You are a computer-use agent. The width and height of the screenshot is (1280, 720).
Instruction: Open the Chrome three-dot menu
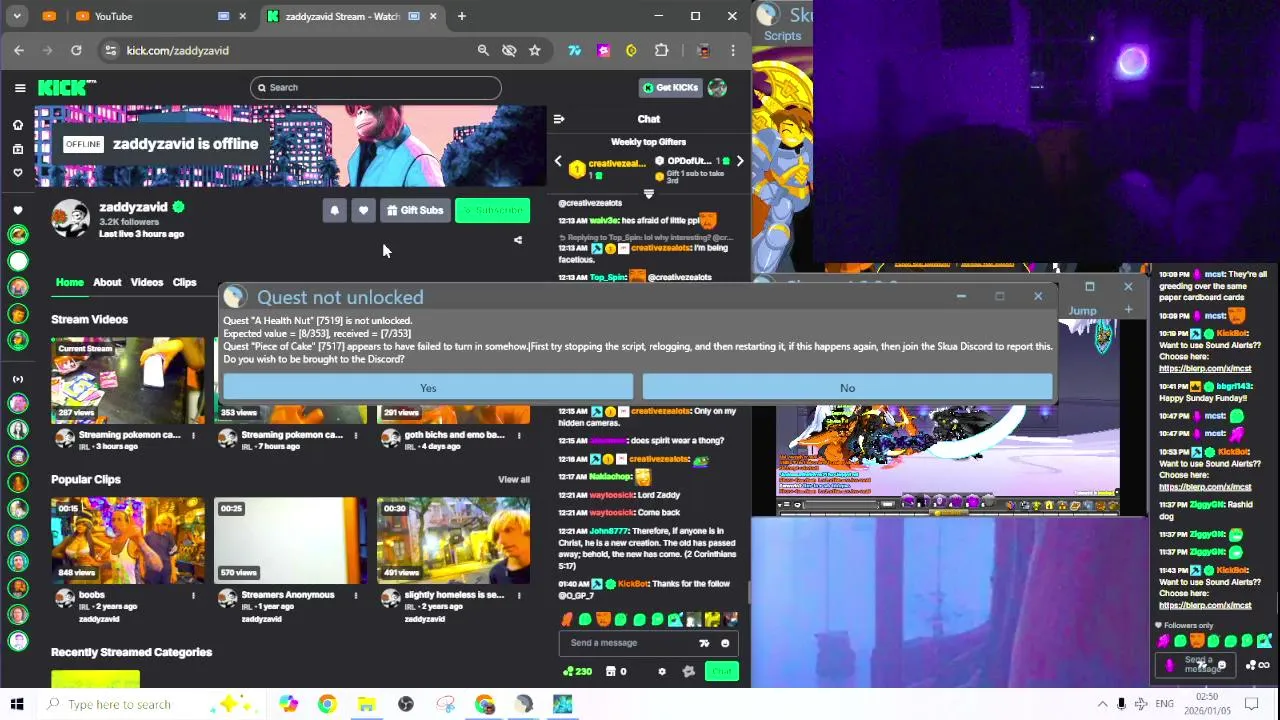(733, 50)
